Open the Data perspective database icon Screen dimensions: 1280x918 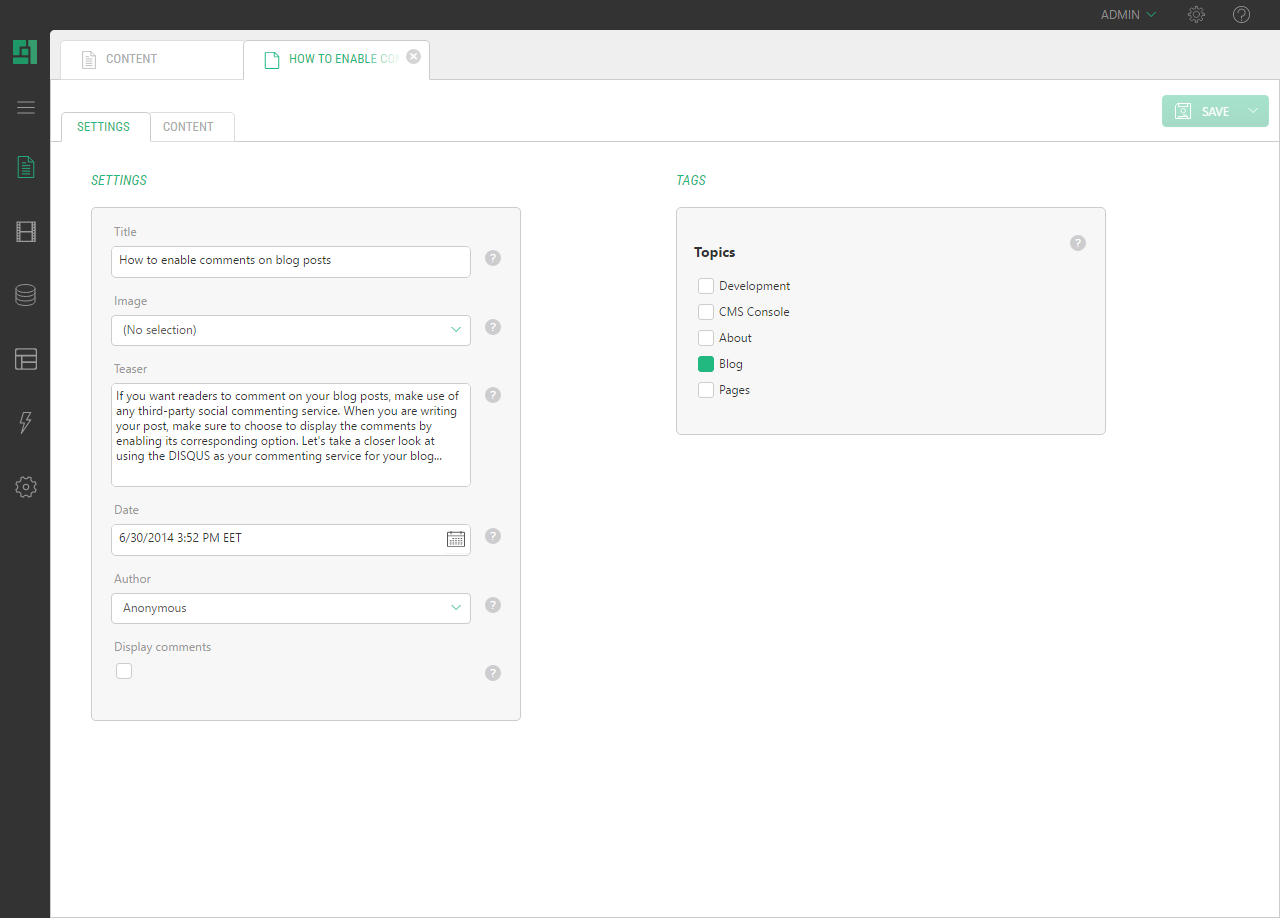[x=26, y=295]
